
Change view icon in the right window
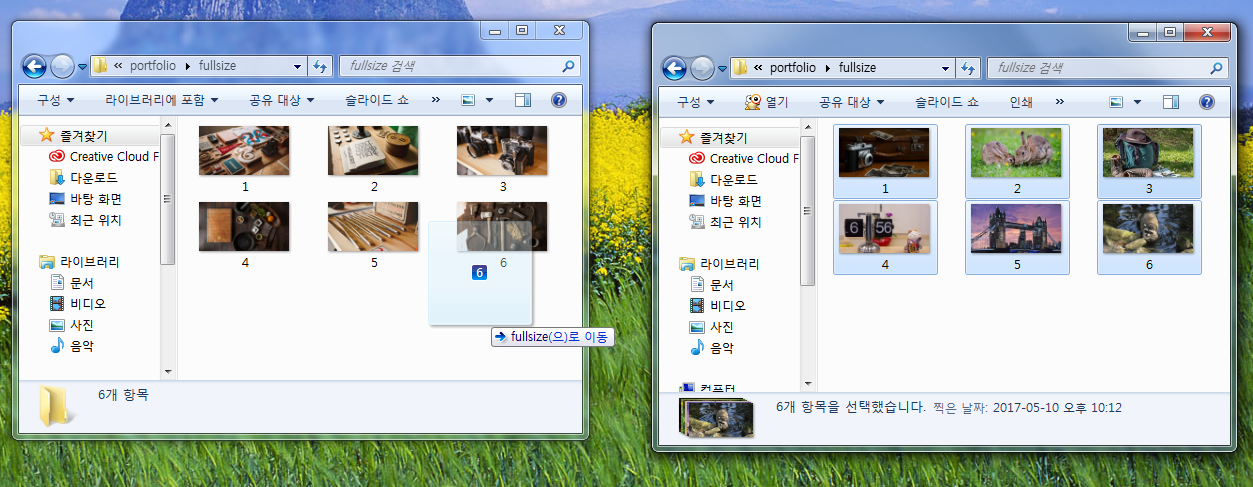coord(1117,102)
